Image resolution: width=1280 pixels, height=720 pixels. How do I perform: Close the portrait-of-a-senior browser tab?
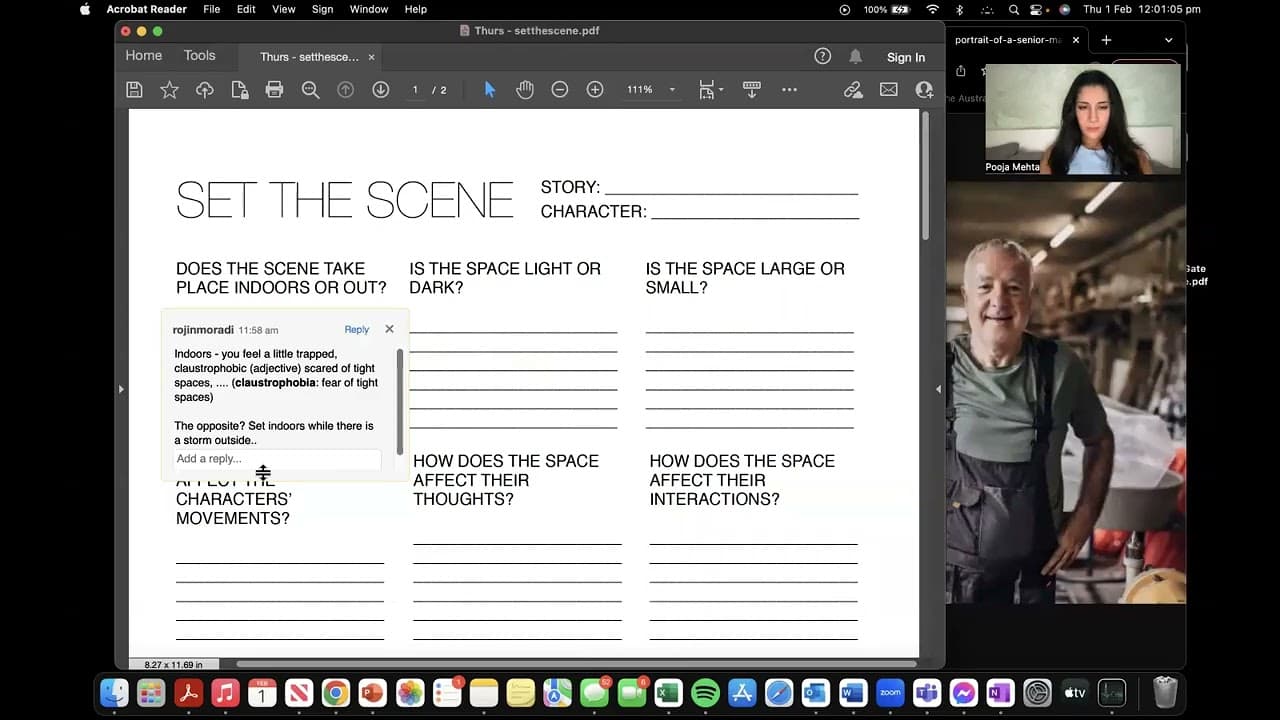tap(1076, 40)
